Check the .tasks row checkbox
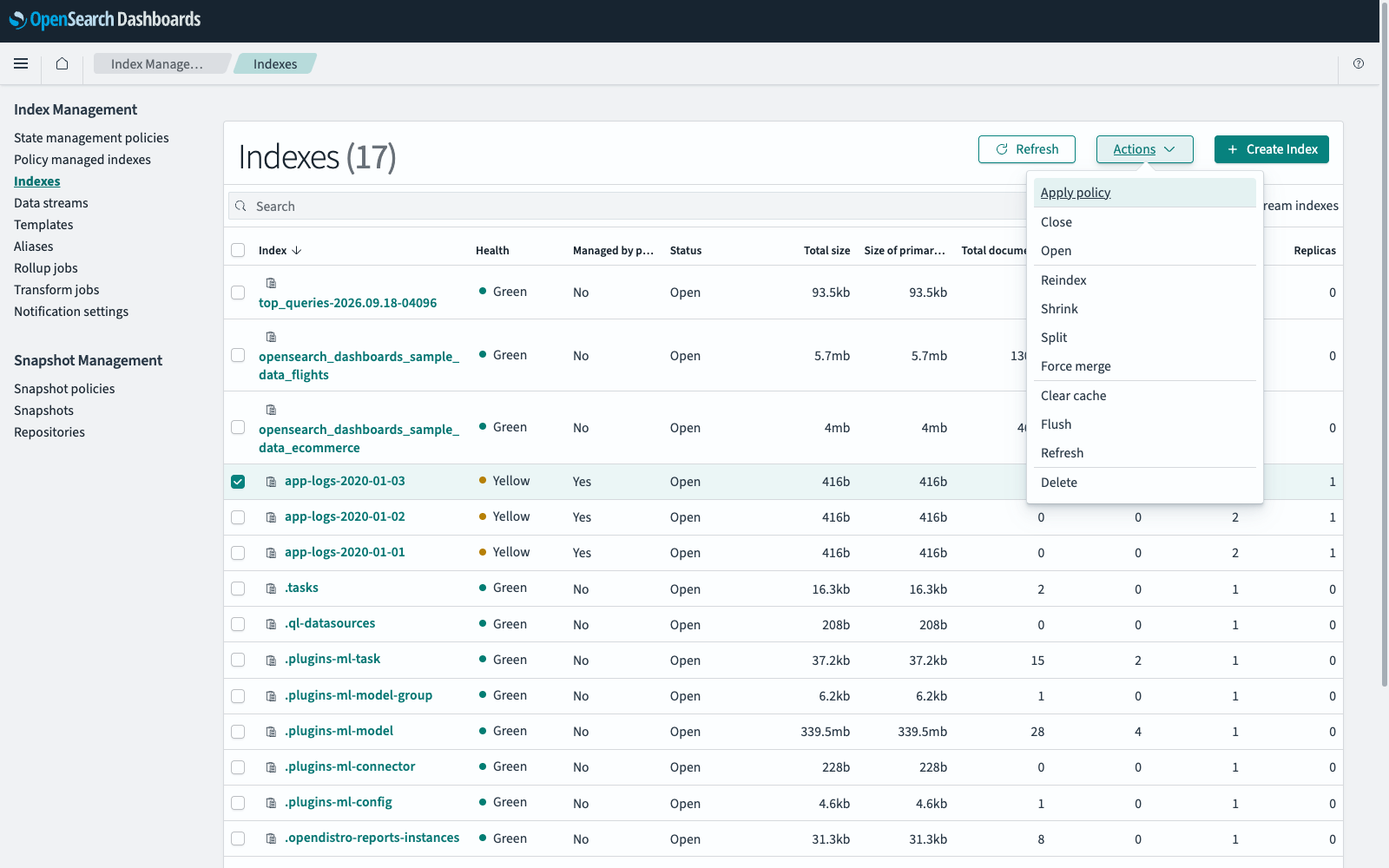The image size is (1389, 868). coord(238,589)
